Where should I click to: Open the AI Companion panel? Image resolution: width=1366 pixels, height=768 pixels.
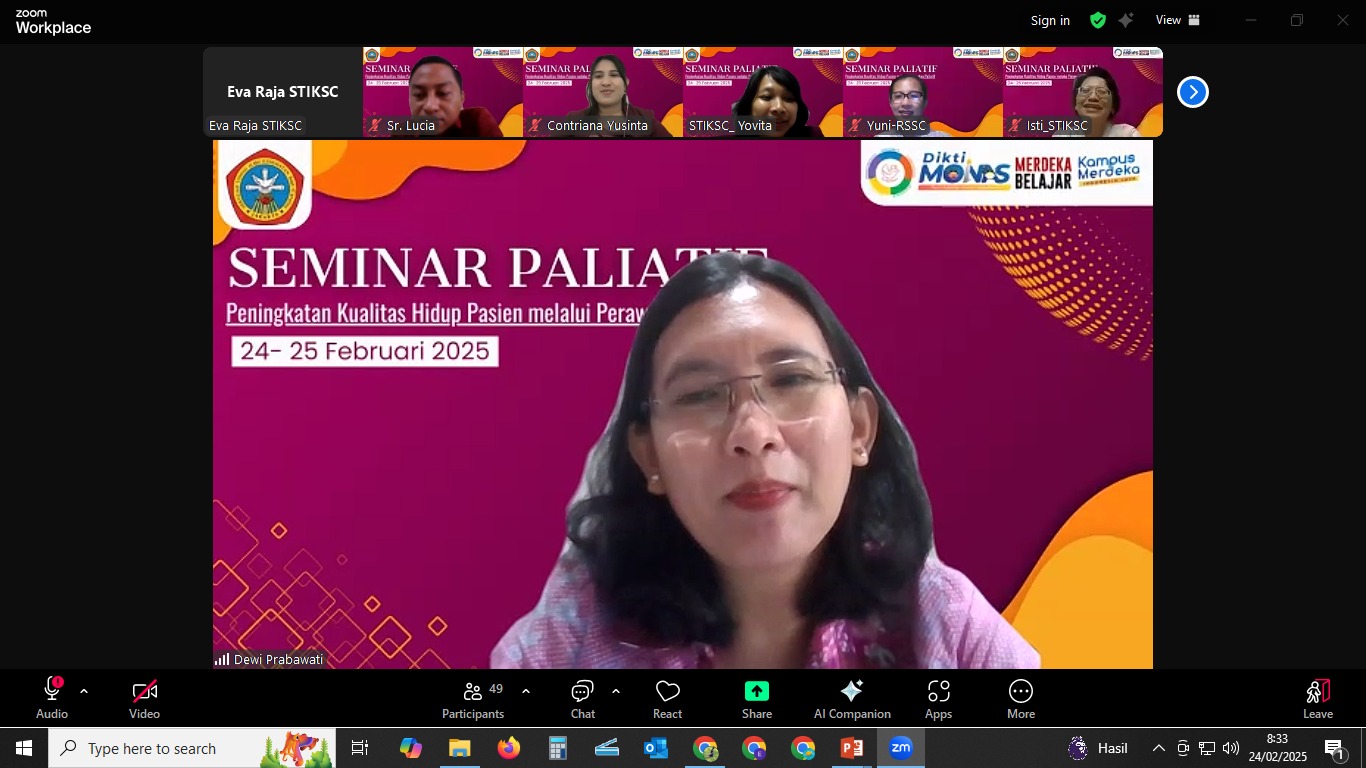coord(851,699)
